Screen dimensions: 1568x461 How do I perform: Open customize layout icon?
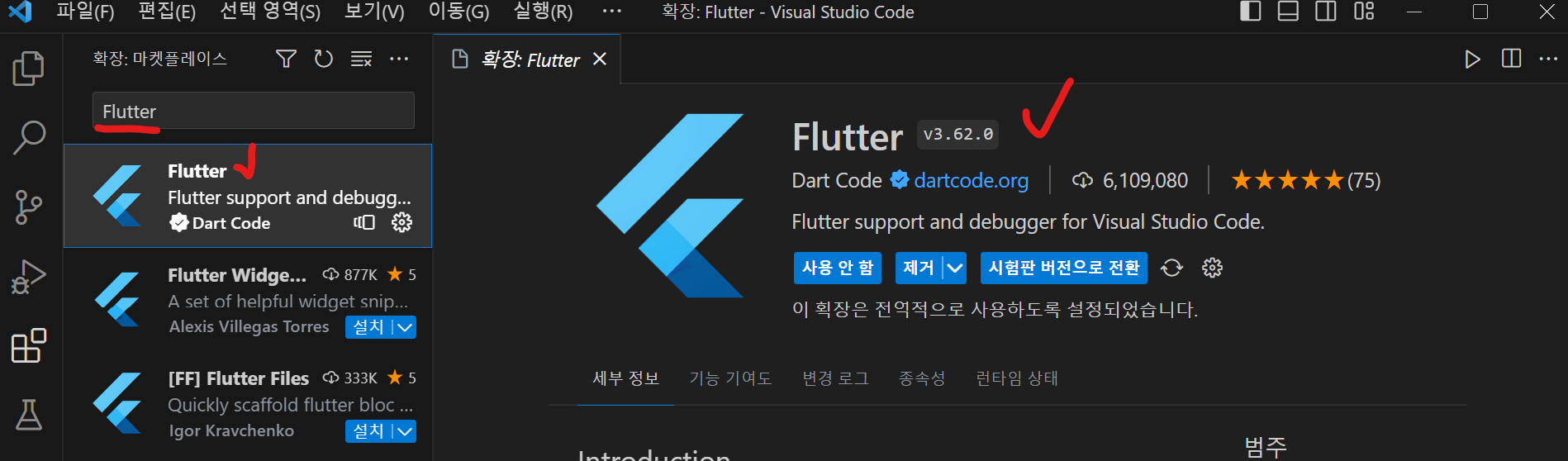(x=1364, y=12)
